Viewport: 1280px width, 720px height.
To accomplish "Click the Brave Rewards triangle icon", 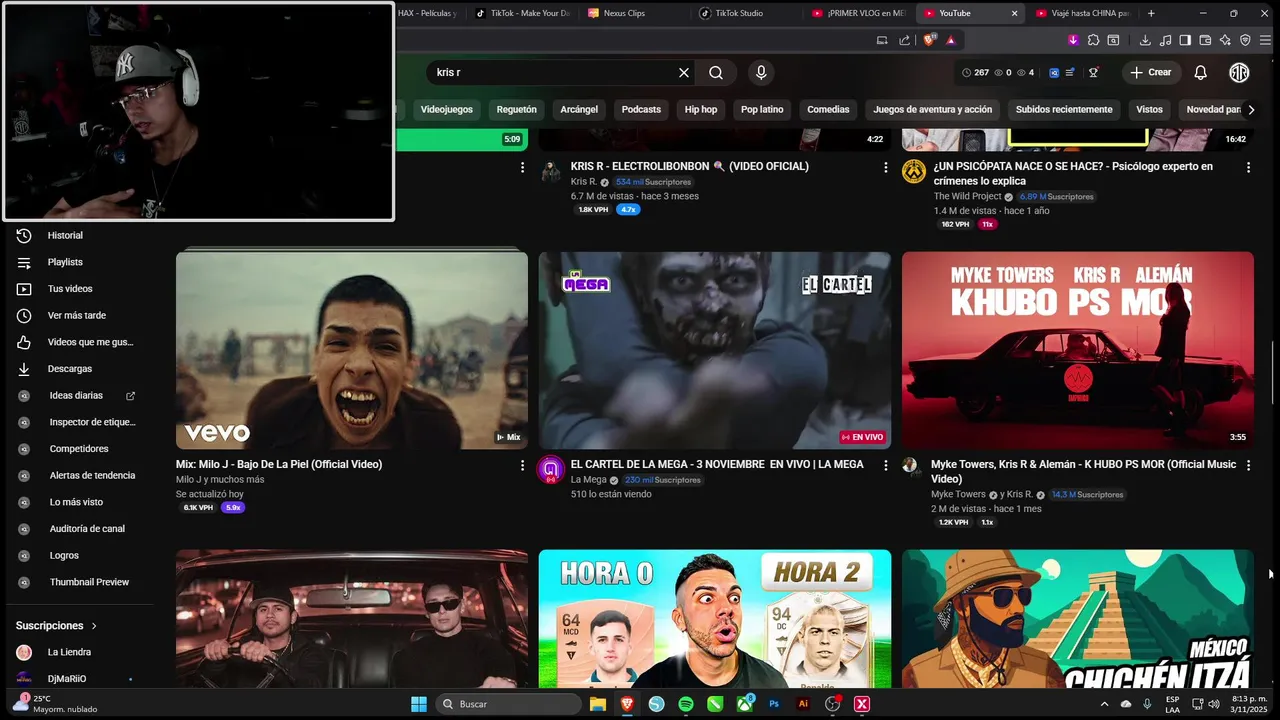I will click(x=950, y=40).
